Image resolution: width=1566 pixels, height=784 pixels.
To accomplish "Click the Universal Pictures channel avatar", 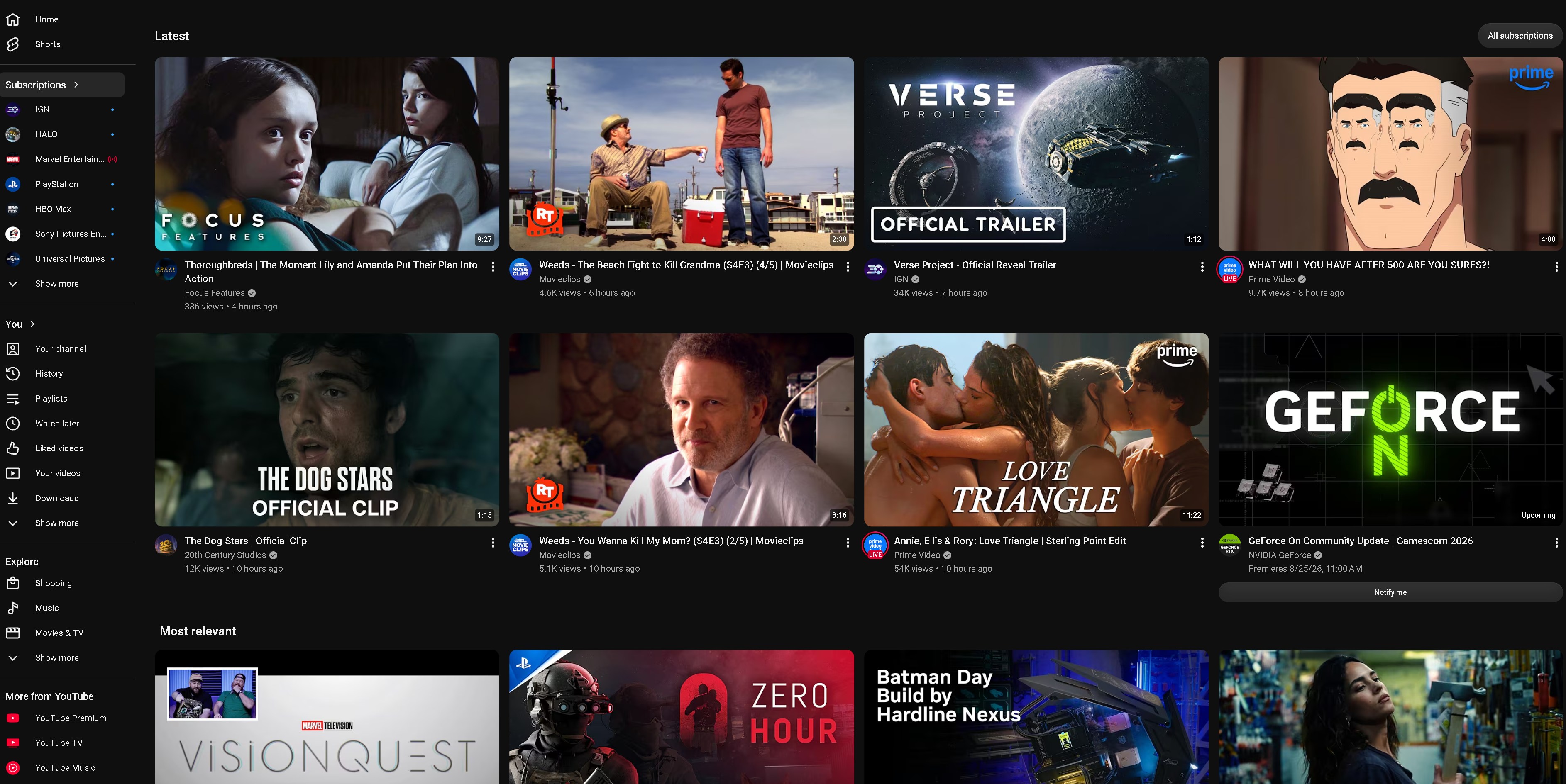I will [13, 259].
